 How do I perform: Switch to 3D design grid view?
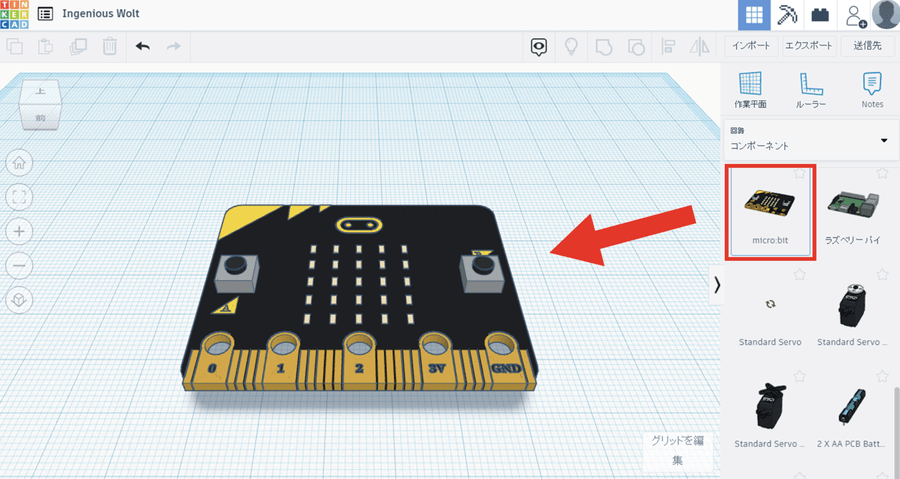754,15
